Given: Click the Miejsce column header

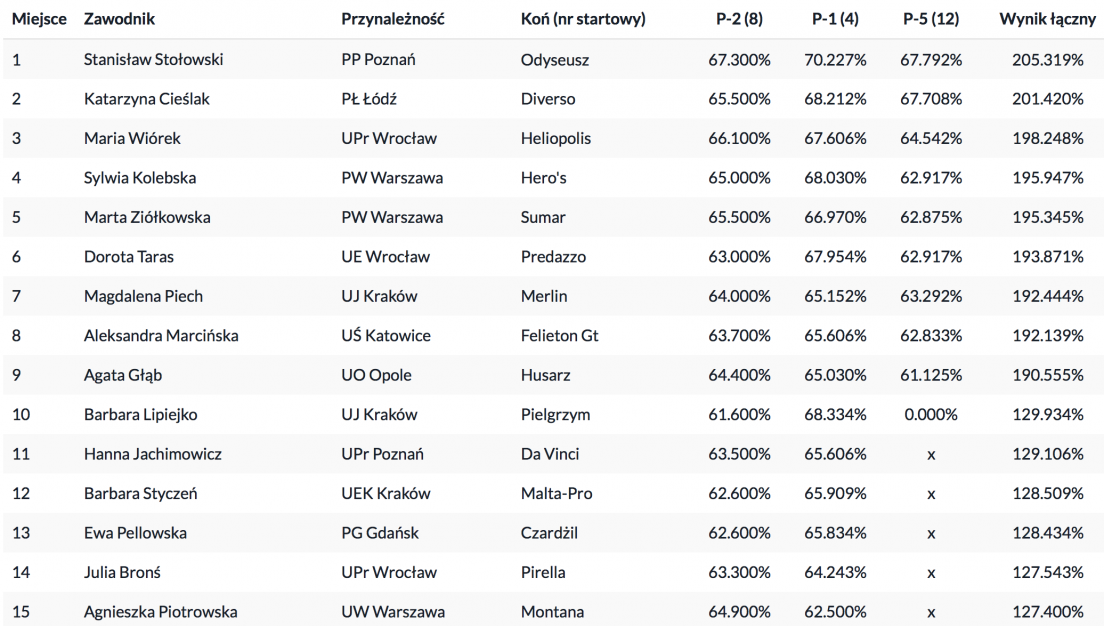Looking at the screenshot, I should [40, 19].
